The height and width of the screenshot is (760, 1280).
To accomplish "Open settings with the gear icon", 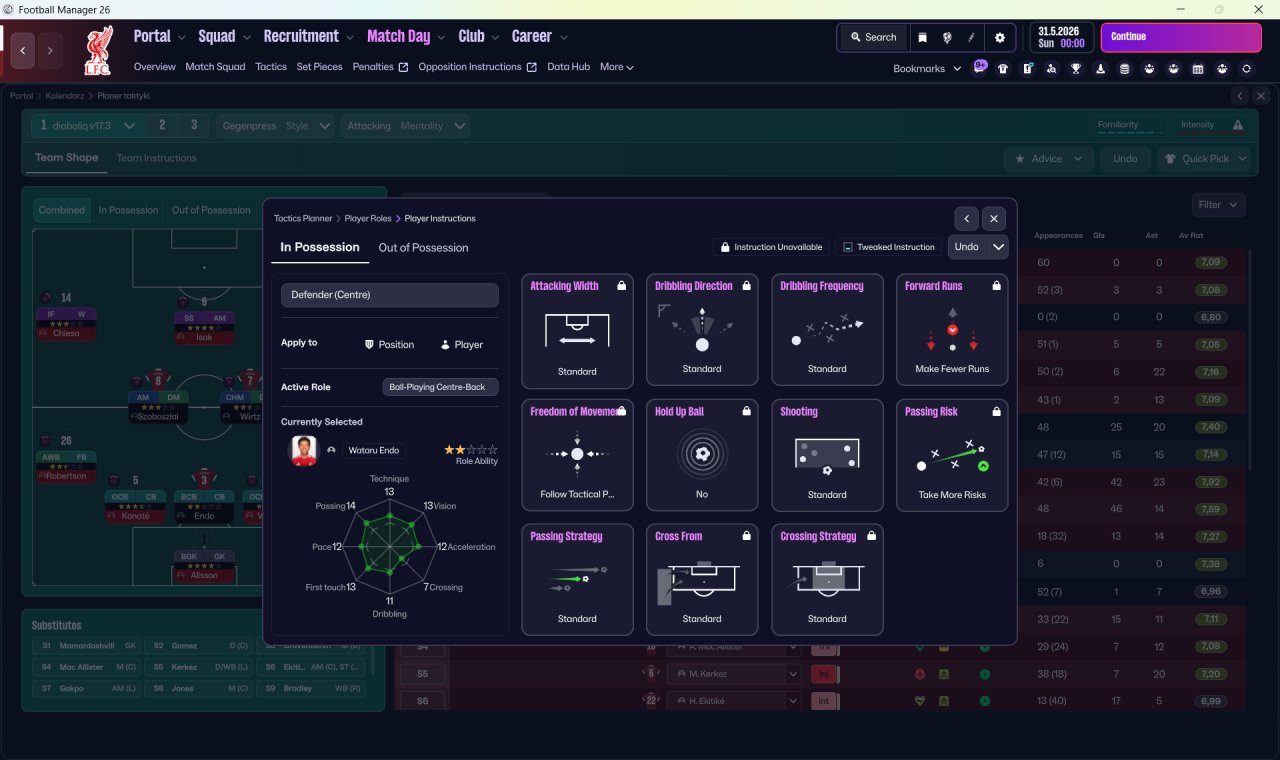I will [x=1000, y=37].
